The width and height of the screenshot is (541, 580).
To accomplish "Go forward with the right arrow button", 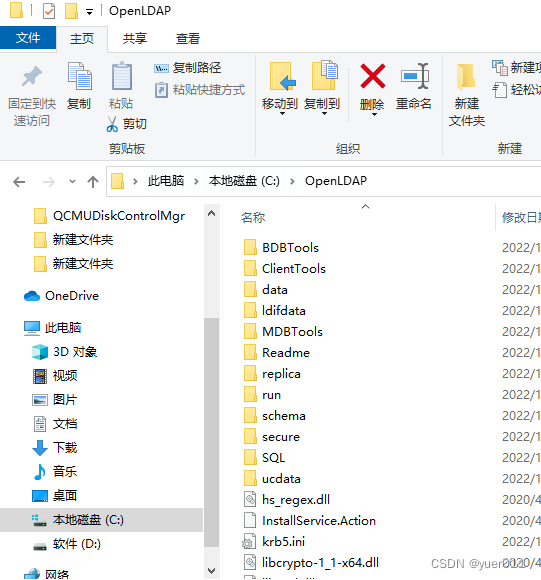I will coord(49,182).
